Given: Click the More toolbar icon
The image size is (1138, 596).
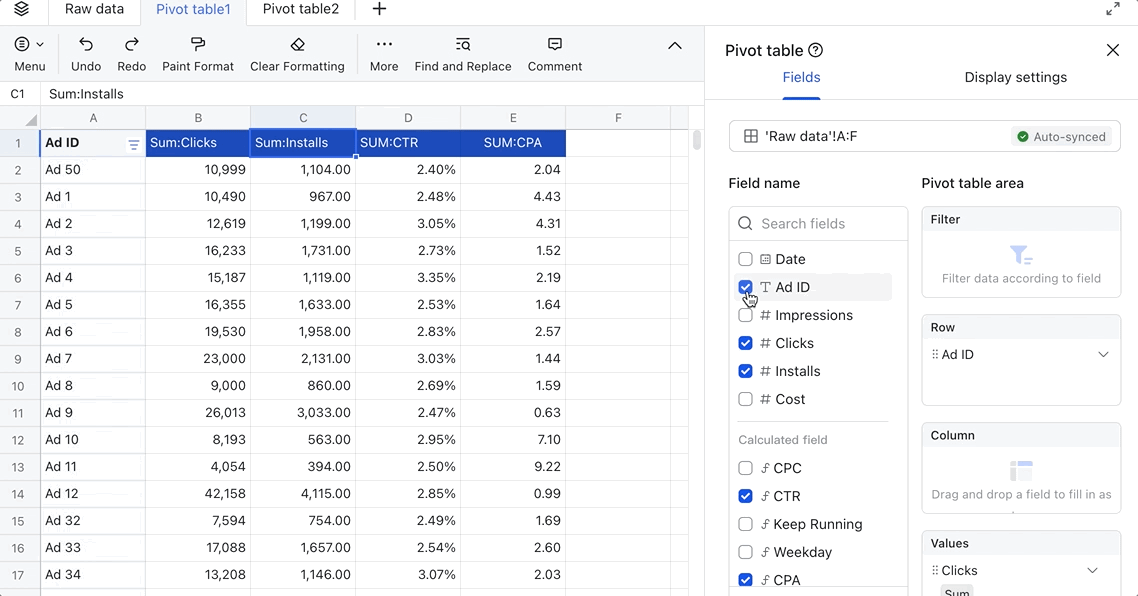Looking at the screenshot, I should pyautogui.click(x=383, y=45).
